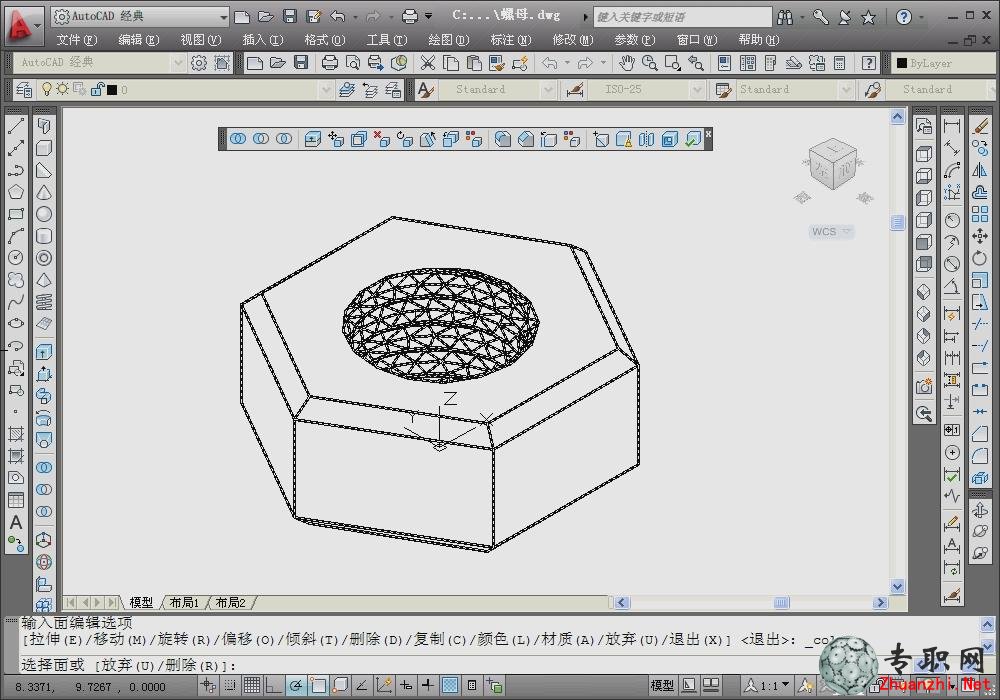Click Check solid in solid editing toolbar
This screenshot has width=1000, height=700.
[693, 138]
